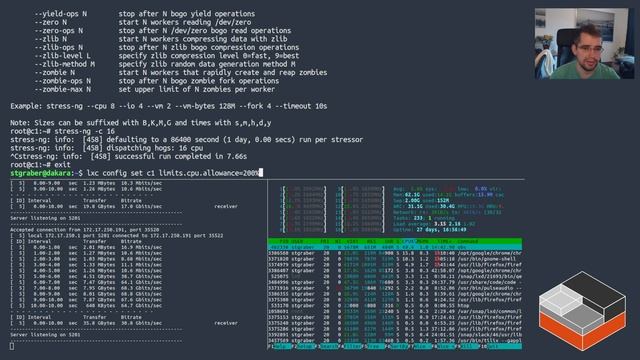Click the '--zlib-level L' option line
Image resolution: width=640 pixels, height=360 pixels.
[x=167, y=56]
